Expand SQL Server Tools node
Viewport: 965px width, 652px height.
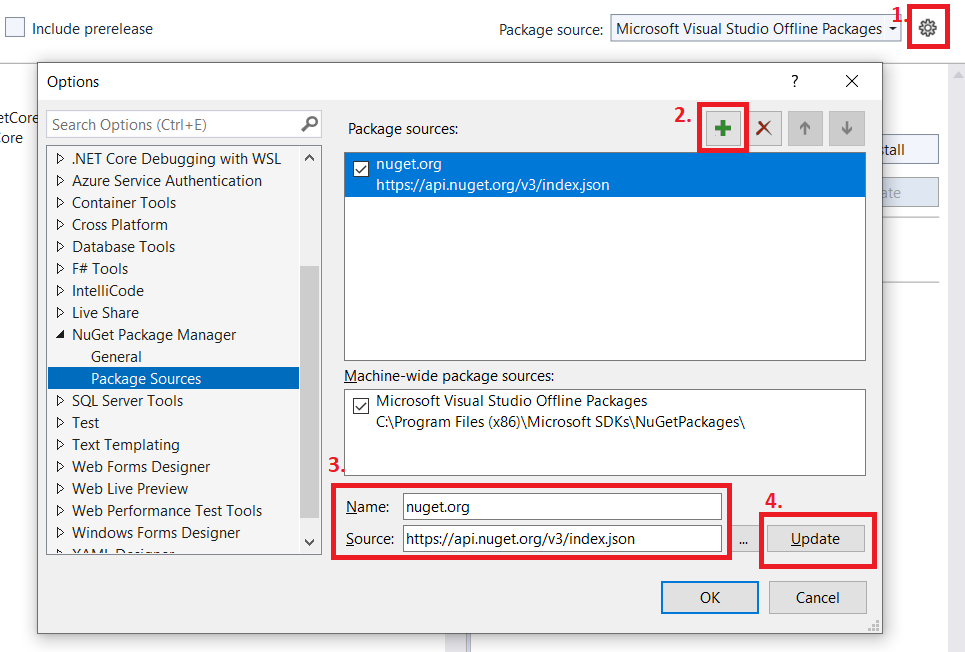click(x=60, y=401)
